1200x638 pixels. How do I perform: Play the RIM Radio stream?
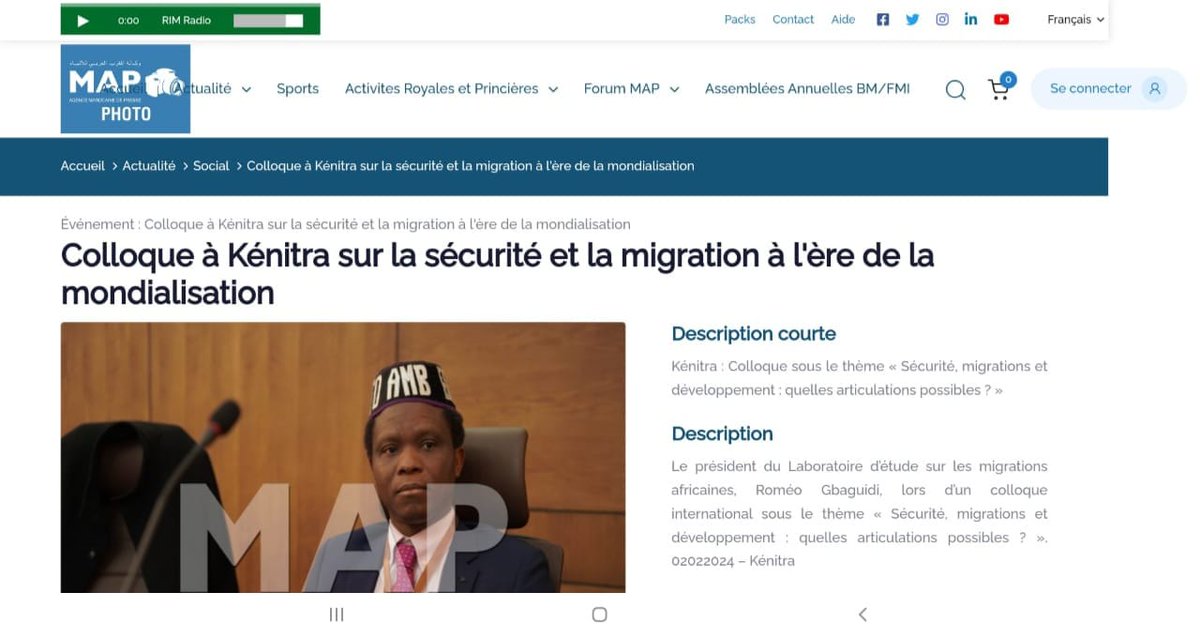(84, 20)
